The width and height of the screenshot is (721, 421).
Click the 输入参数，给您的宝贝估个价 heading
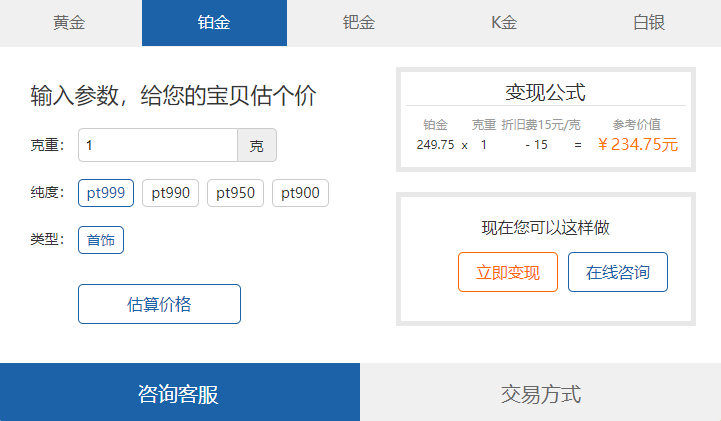(x=173, y=96)
